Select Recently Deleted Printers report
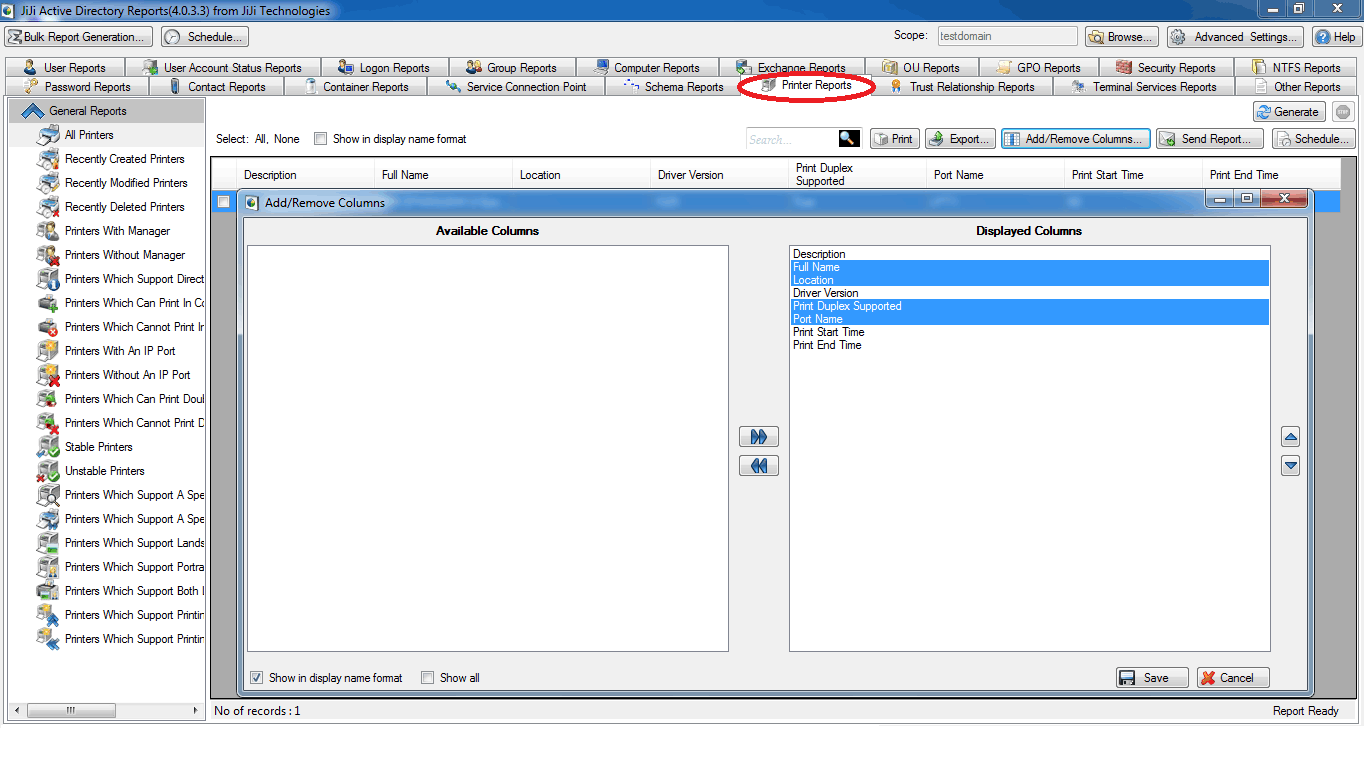 tap(124, 207)
